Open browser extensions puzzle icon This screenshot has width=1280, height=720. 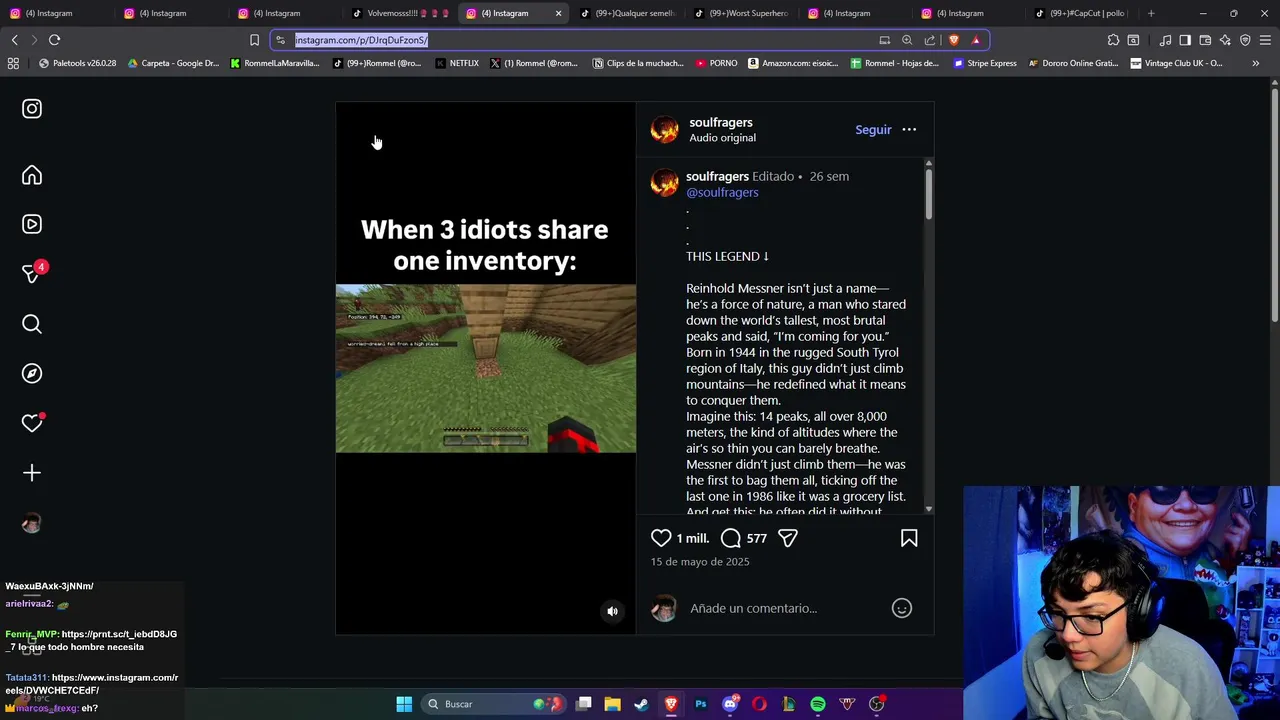coord(1113,40)
